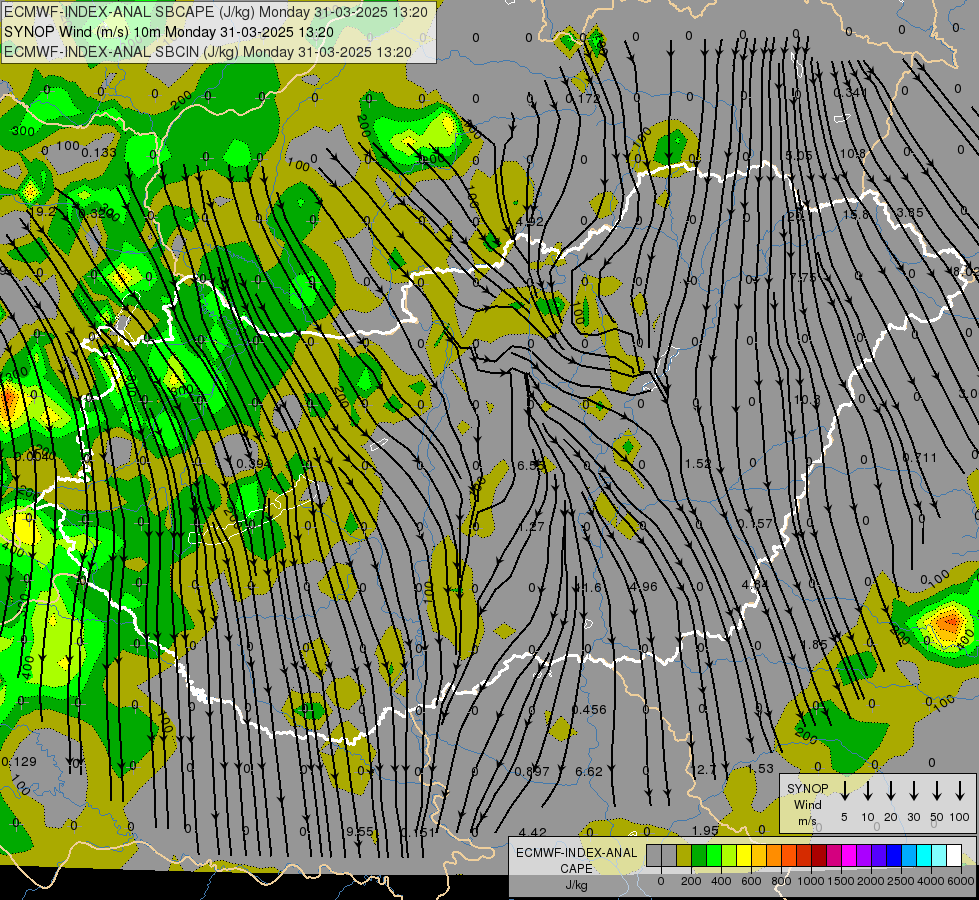Click the 1.85 value on the map
979x900 pixels.
pos(814,645)
